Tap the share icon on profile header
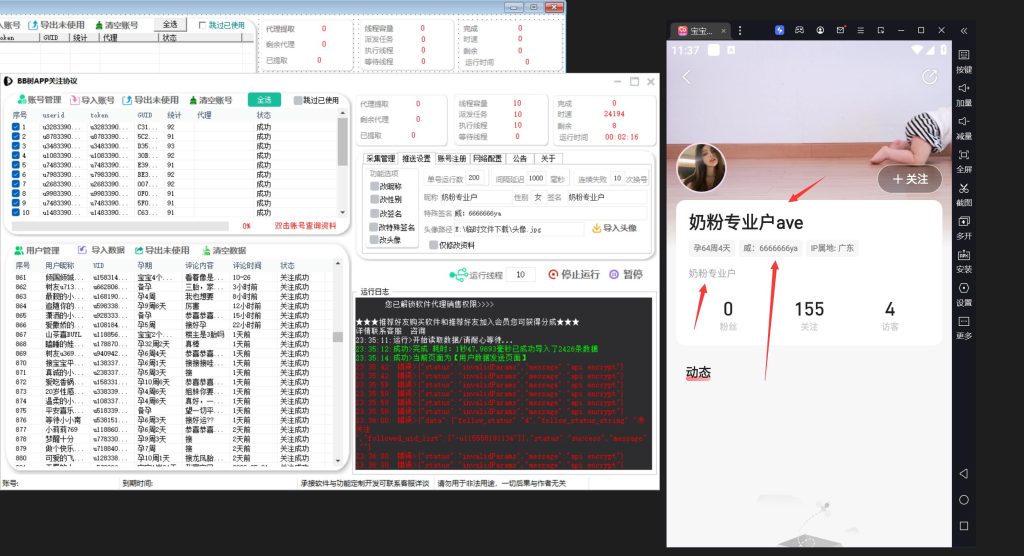1024x556 pixels. [x=929, y=77]
